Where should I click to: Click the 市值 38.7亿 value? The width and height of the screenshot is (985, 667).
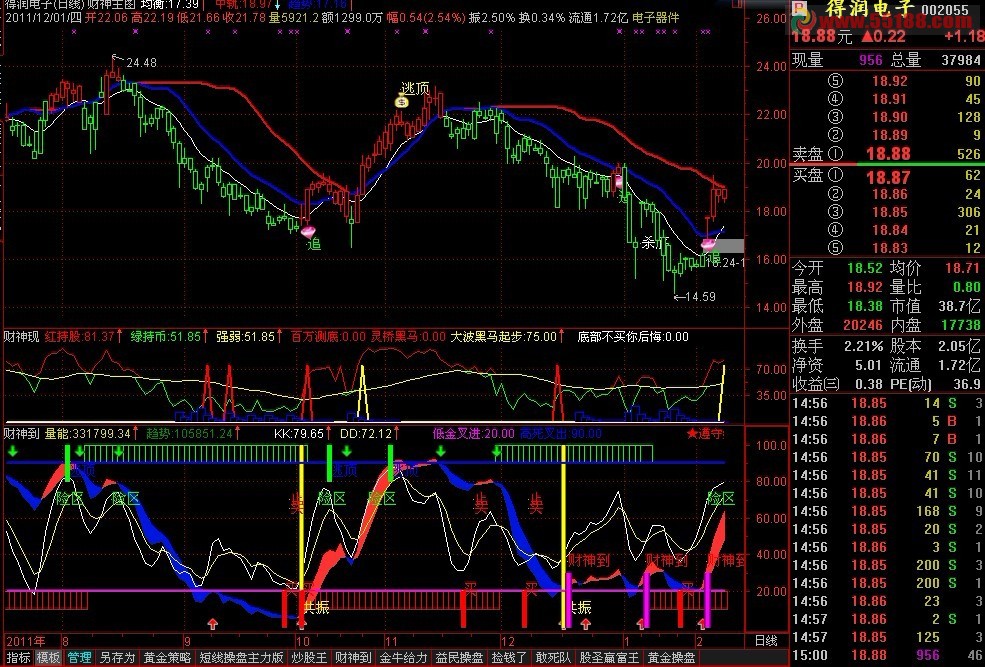point(960,306)
